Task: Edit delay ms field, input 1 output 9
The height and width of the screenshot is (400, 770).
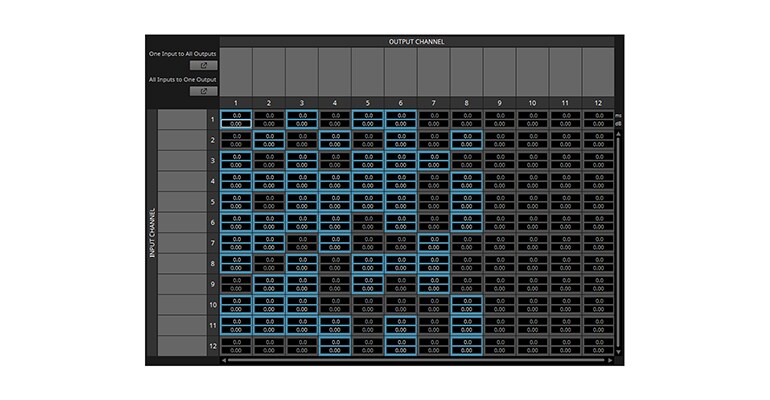Action: [499, 115]
